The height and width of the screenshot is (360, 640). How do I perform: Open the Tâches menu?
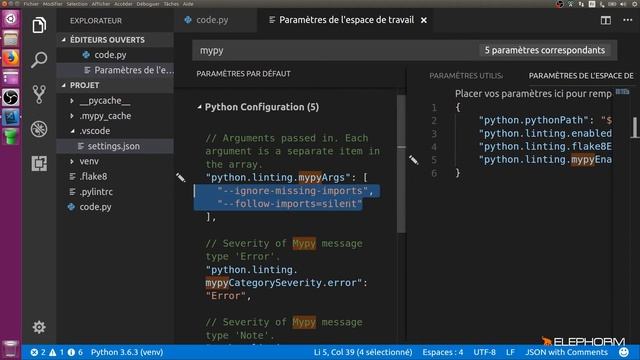[171, 4]
